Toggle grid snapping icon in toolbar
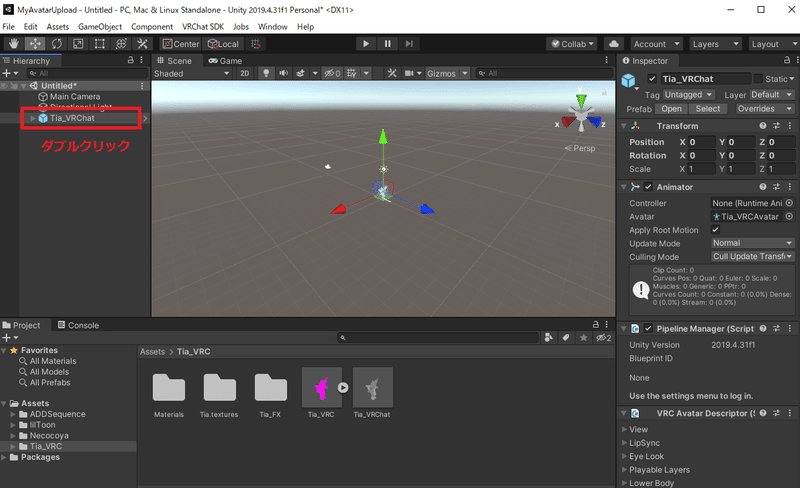 pyautogui.click(x=256, y=44)
